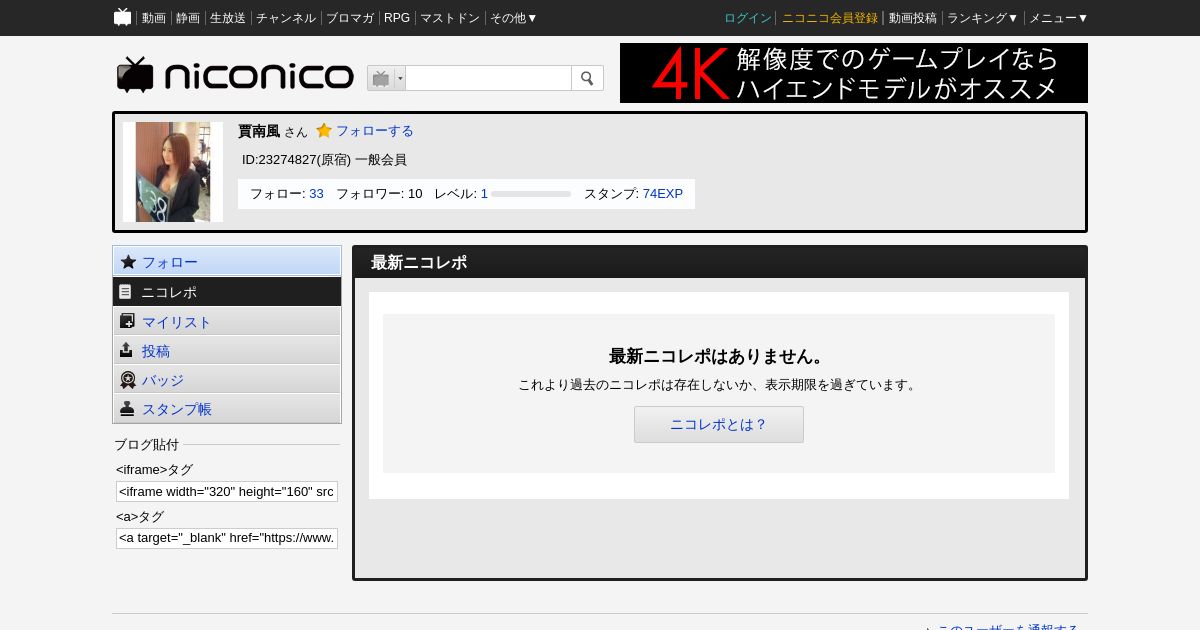Click the 投稿 upload icon
Screen dimensions: 1200x630
click(126, 350)
